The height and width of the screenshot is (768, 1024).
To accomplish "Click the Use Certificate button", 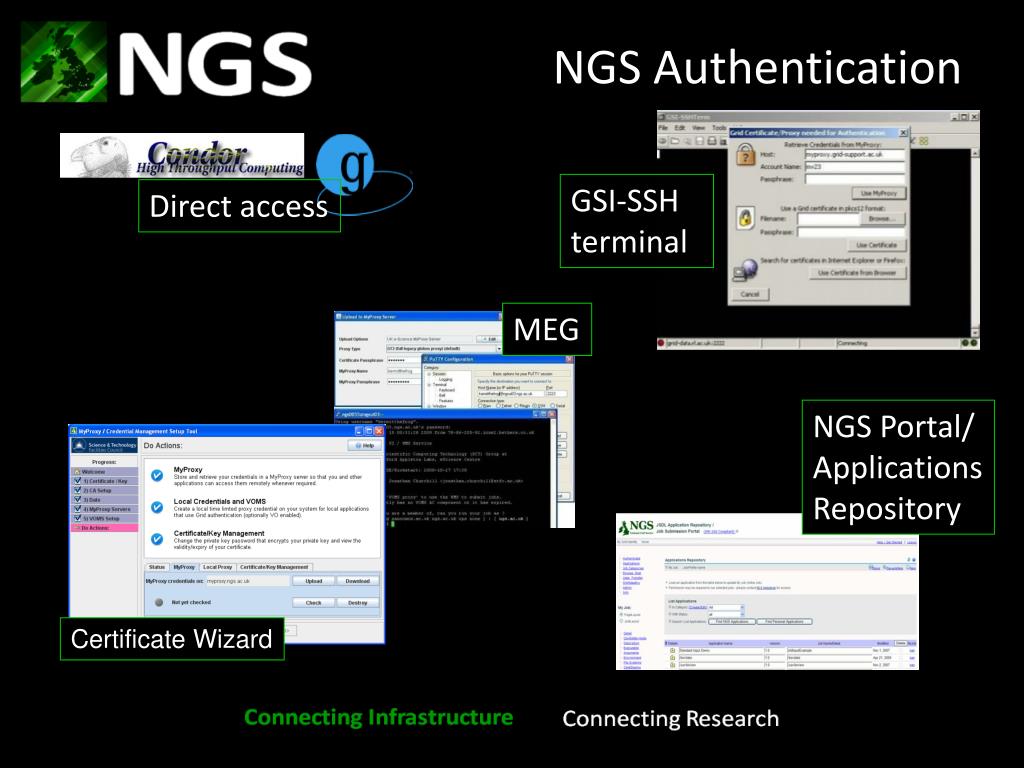I will point(876,245).
